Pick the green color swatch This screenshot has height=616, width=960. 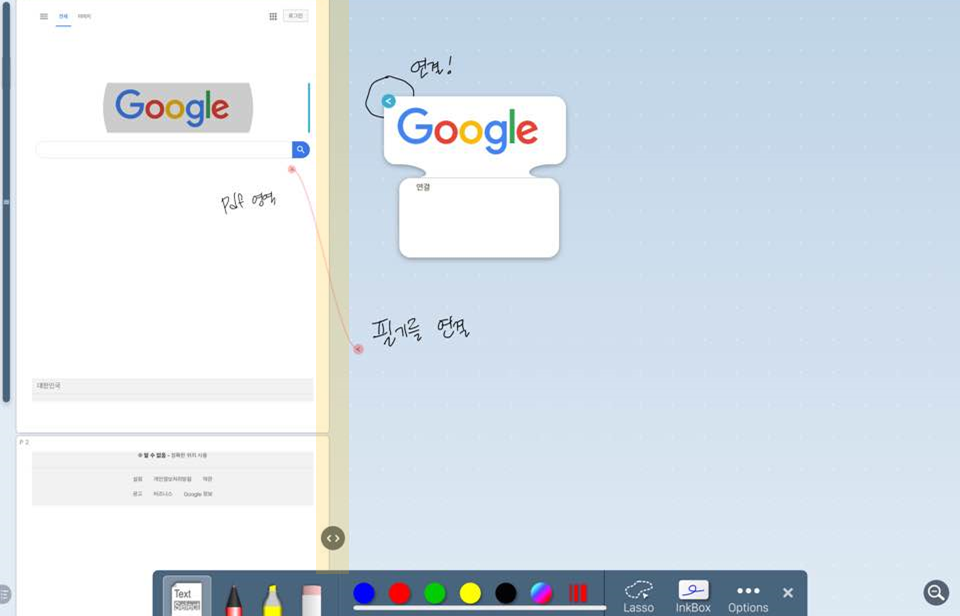tap(435, 593)
